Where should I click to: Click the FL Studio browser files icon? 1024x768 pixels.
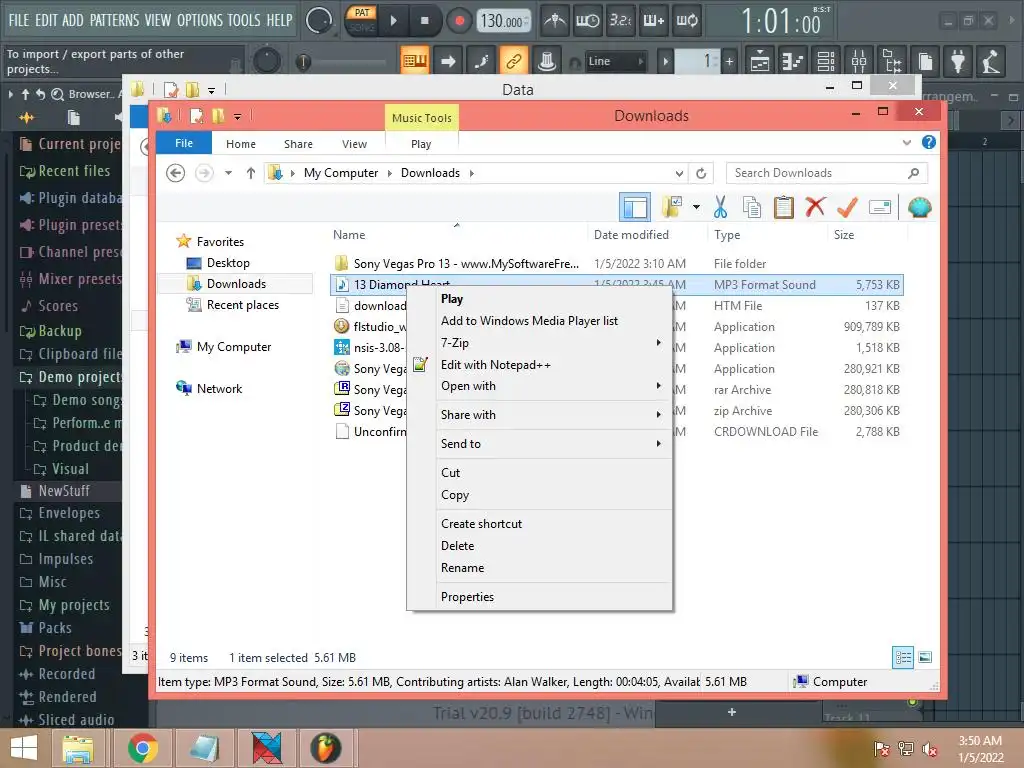coord(74,118)
